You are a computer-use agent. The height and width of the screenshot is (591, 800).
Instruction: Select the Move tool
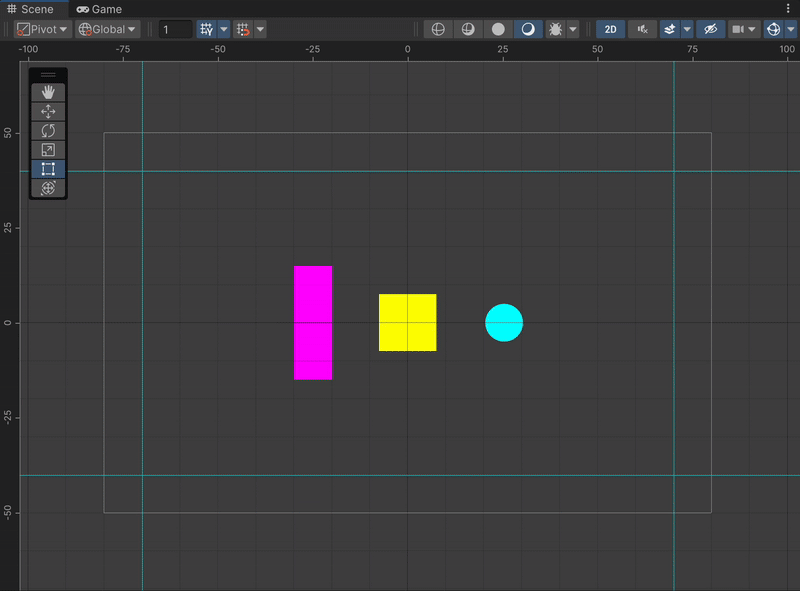coord(48,112)
